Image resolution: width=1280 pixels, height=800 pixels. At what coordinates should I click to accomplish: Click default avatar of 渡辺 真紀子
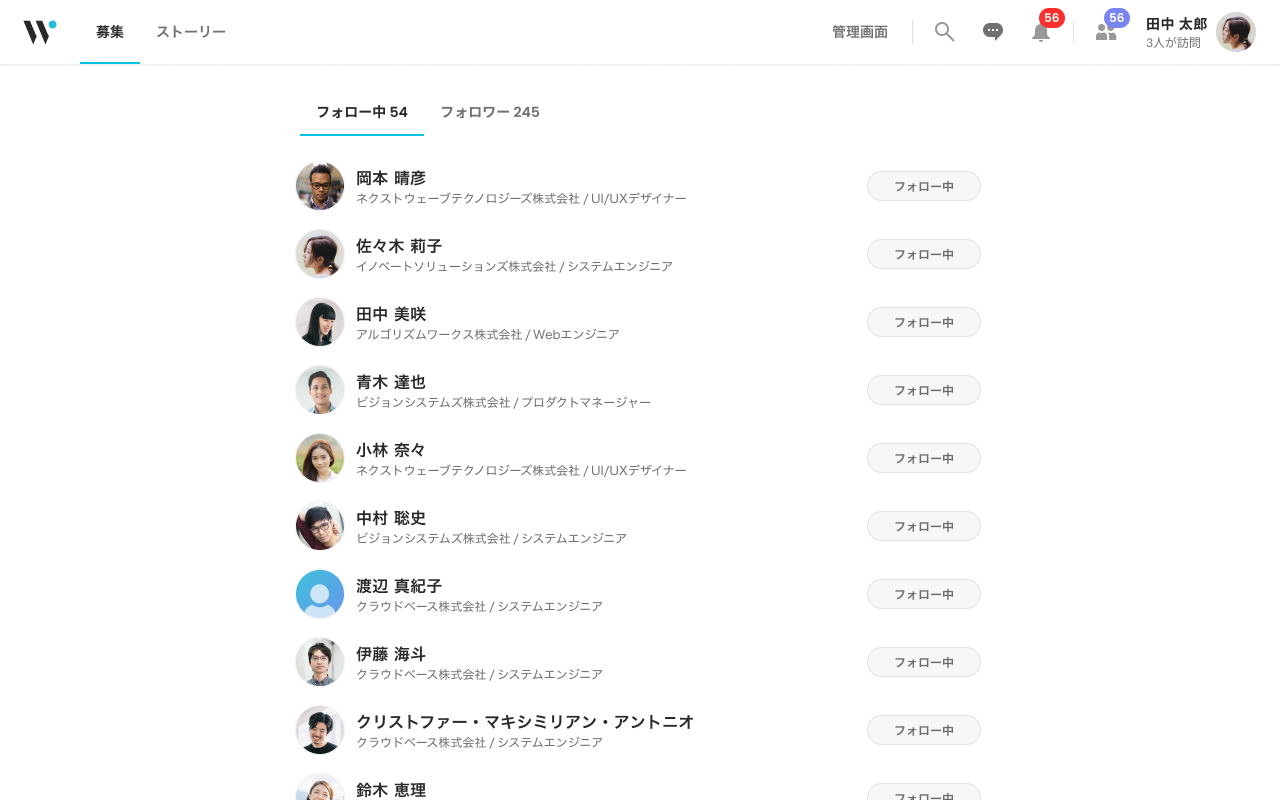click(320, 594)
